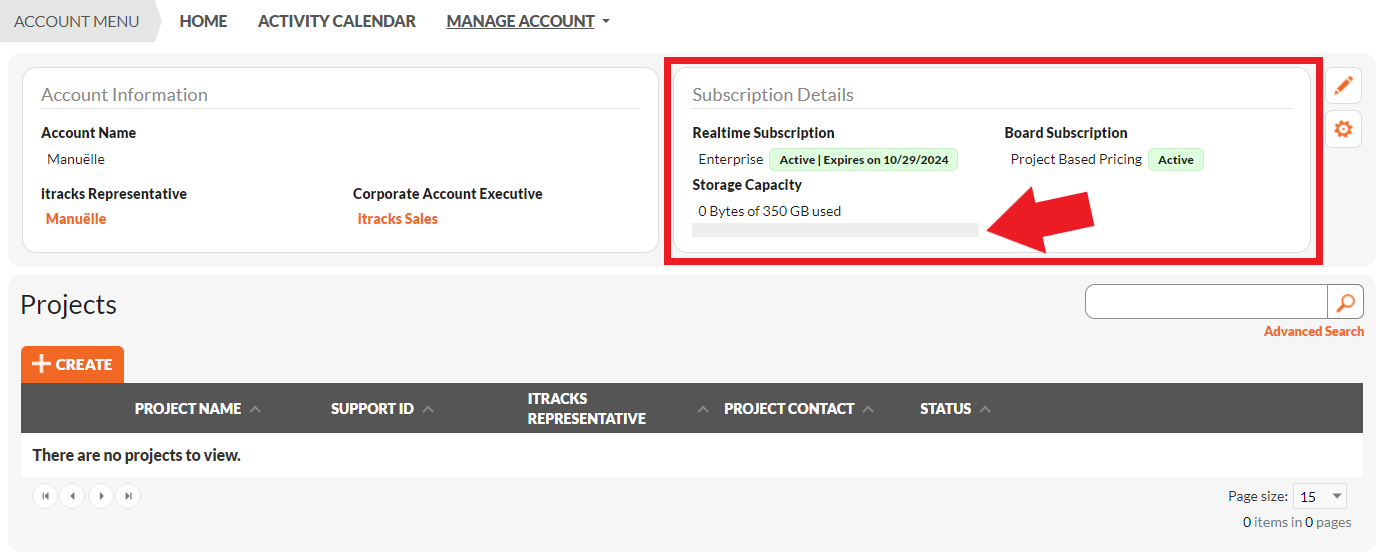Click the Manage Account menu
Screen dimensions: 1383x559
(521, 21)
